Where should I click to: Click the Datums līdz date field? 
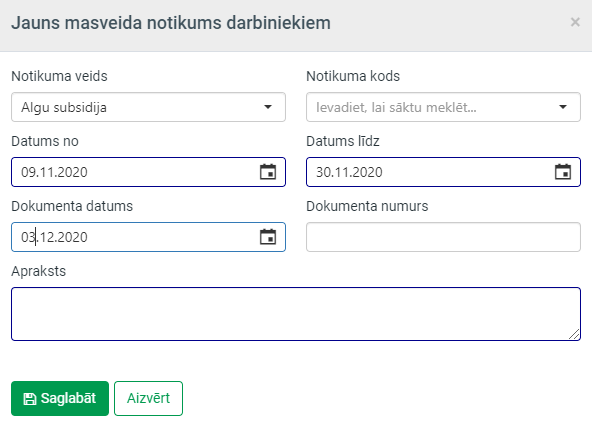tap(443, 172)
